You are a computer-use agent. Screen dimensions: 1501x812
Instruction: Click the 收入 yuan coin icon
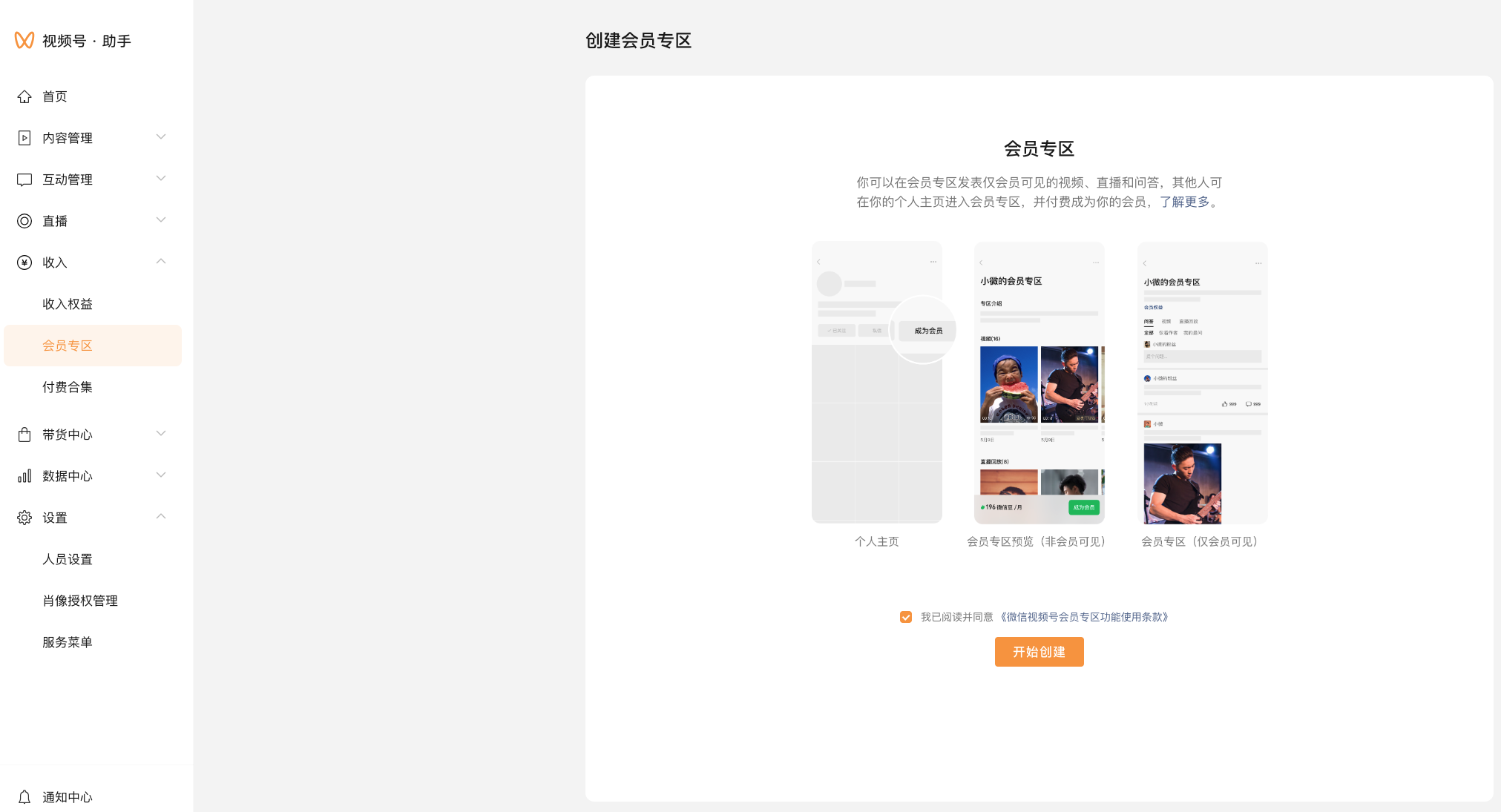[x=24, y=263]
